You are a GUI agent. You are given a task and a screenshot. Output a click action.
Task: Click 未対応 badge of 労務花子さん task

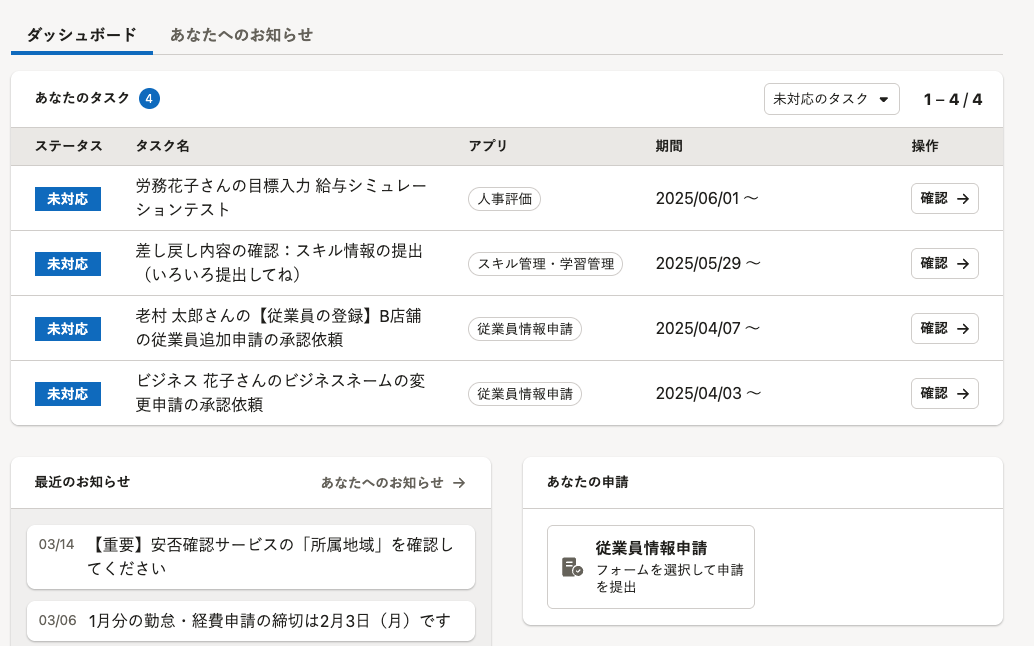(x=68, y=199)
